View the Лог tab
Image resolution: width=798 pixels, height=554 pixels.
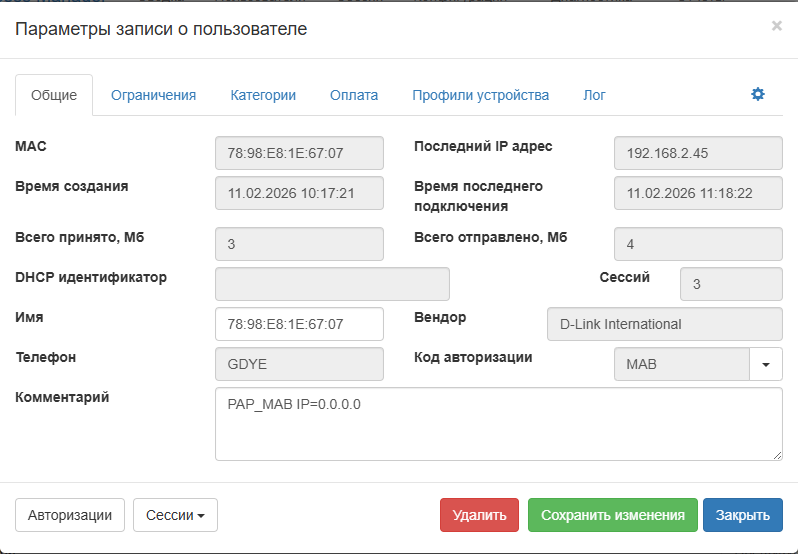click(x=594, y=95)
